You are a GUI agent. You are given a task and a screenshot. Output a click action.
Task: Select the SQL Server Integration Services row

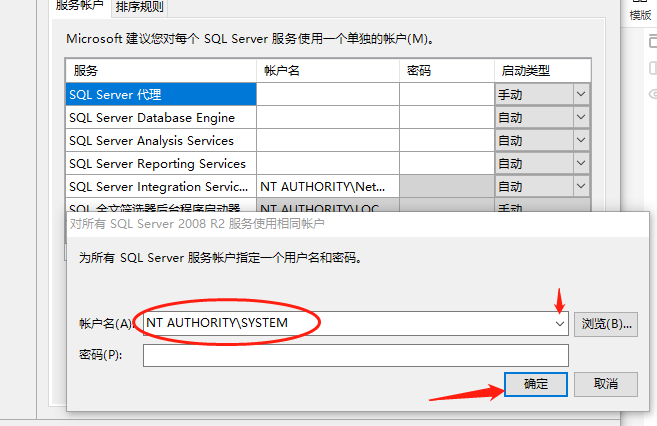[x=161, y=186]
